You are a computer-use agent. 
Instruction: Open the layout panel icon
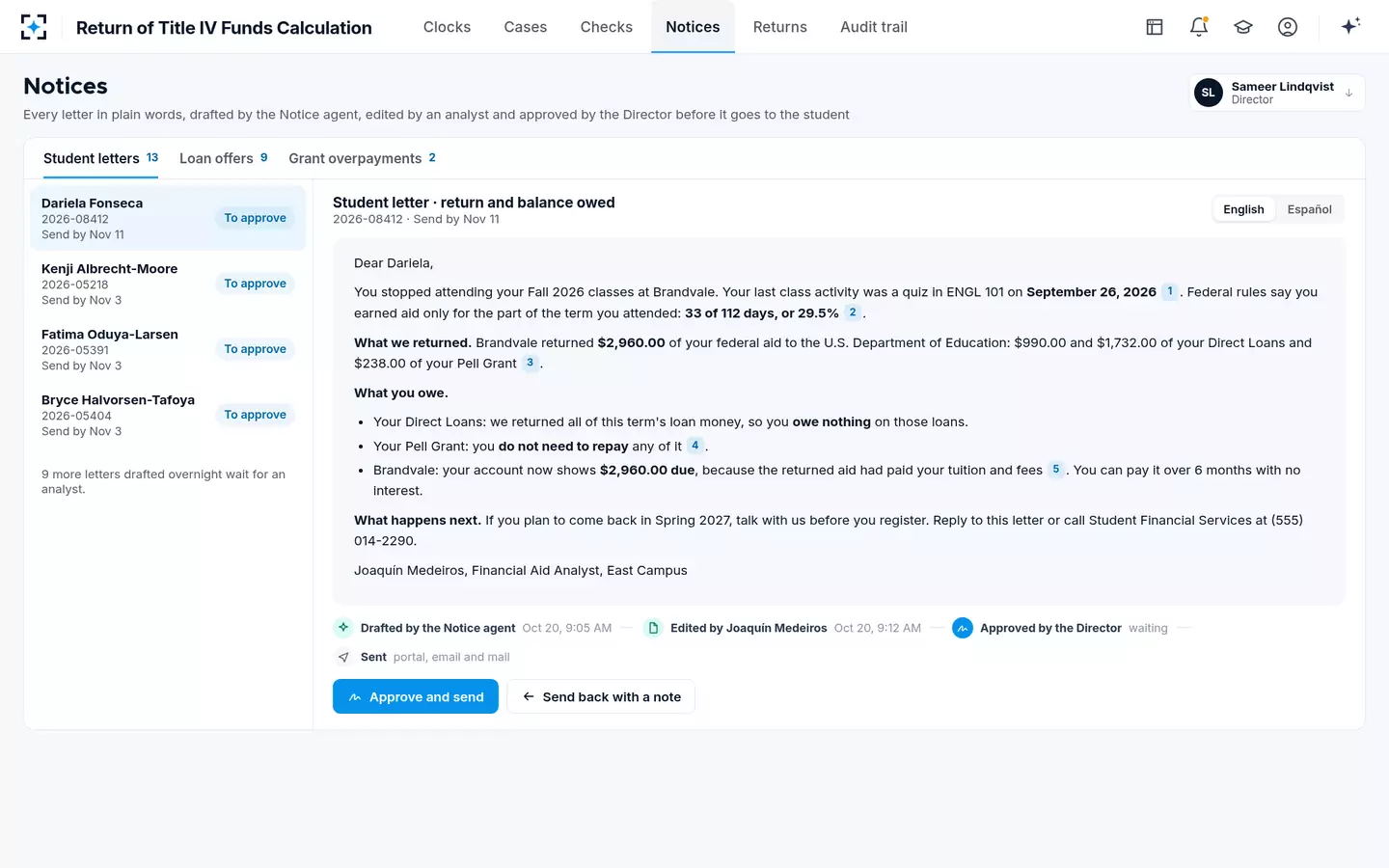coord(1155,27)
